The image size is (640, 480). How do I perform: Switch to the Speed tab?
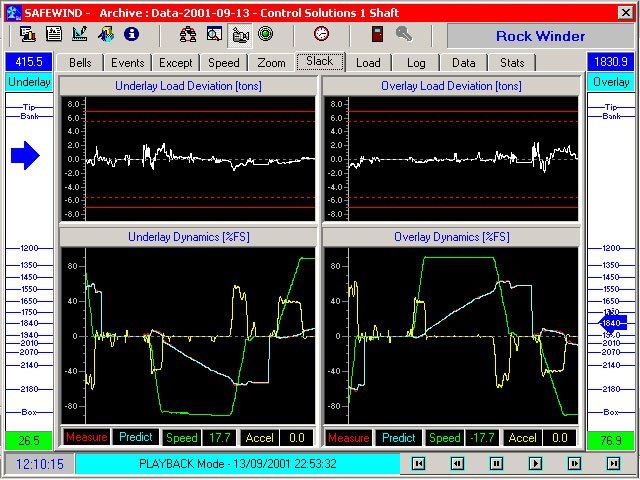pos(224,63)
